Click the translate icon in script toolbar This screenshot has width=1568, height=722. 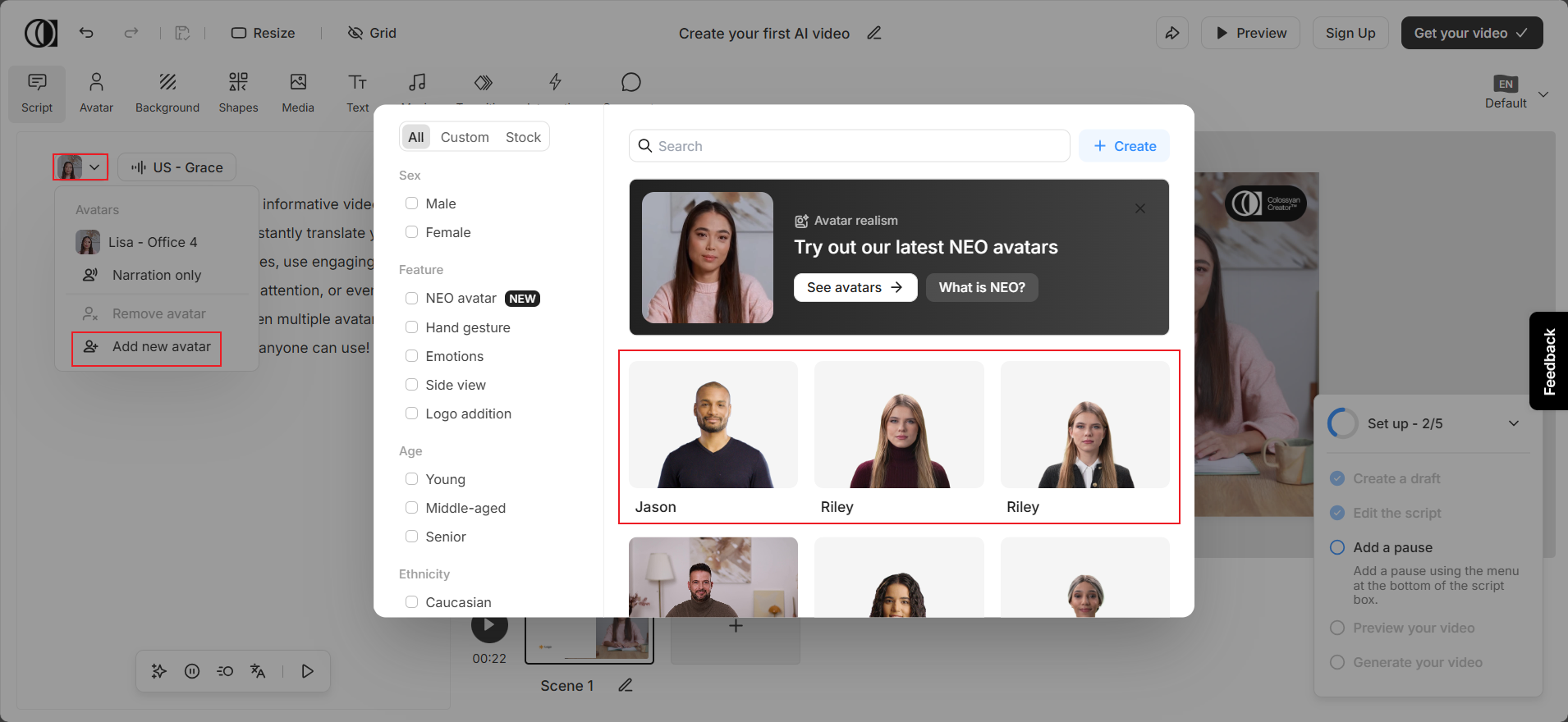pos(258,671)
